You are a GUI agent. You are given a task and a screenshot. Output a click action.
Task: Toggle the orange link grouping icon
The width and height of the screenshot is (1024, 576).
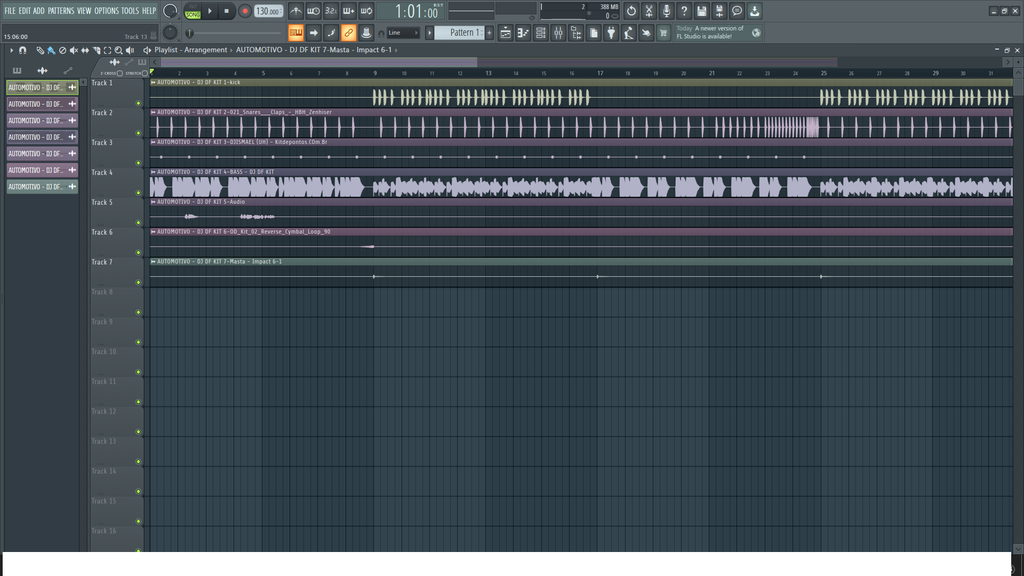point(349,33)
